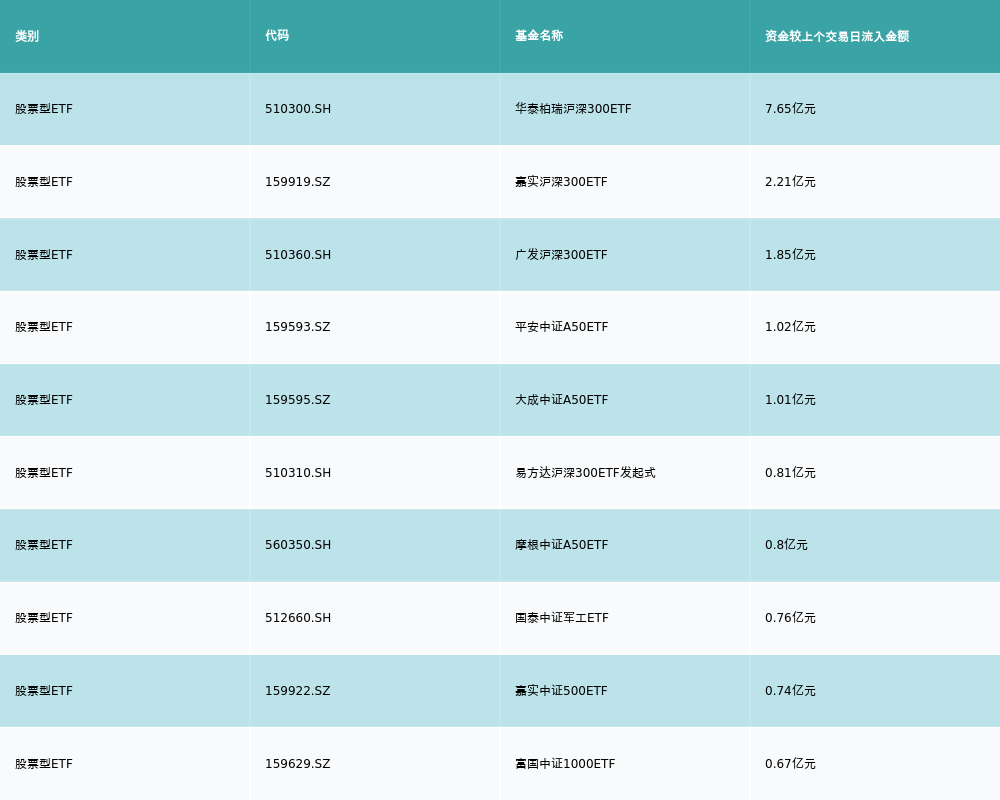
Task: Click 股票型ETF in the 512660.SH row
Action: (x=44, y=618)
